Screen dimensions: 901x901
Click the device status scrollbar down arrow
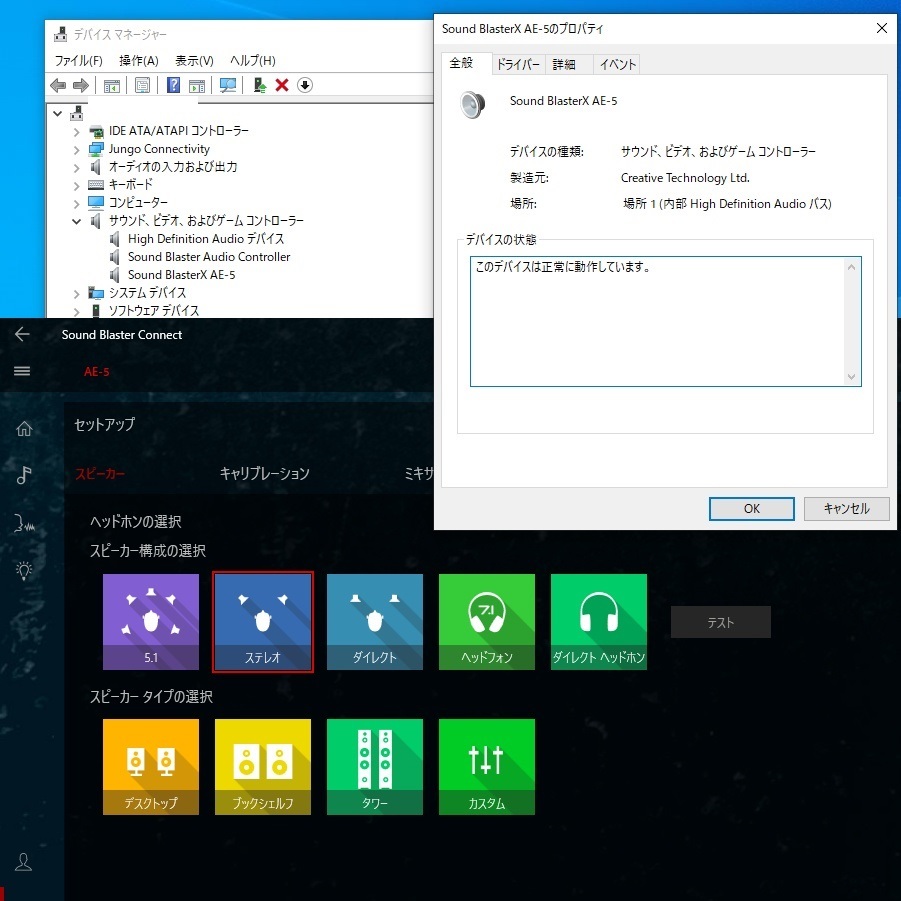tap(852, 377)
